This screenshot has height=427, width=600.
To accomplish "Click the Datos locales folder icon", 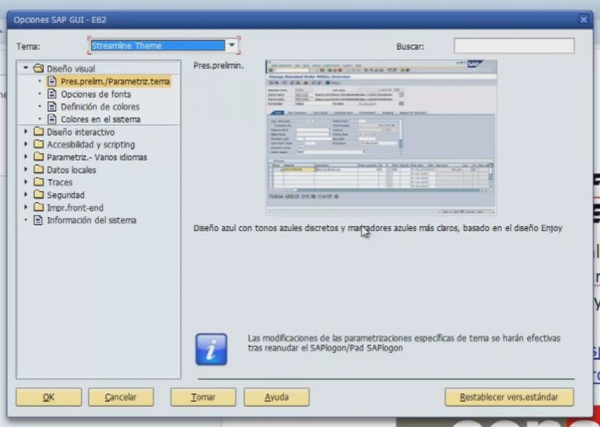I will 38,169.
